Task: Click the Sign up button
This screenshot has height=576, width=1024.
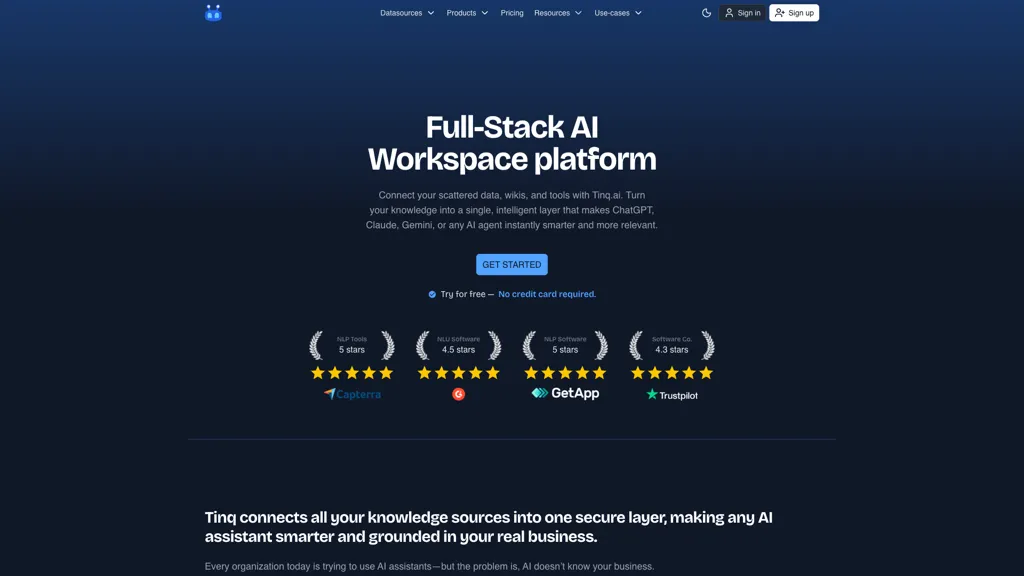Action: coord(794,13)
